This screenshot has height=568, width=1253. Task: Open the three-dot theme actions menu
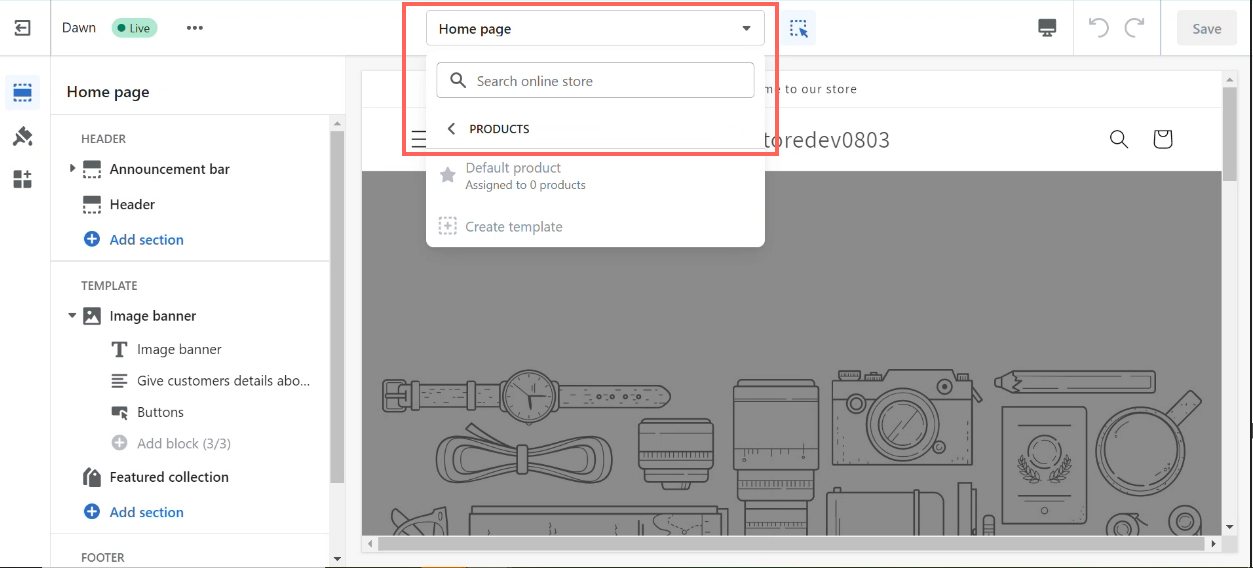pyautogui.click(x=195, y=28)
